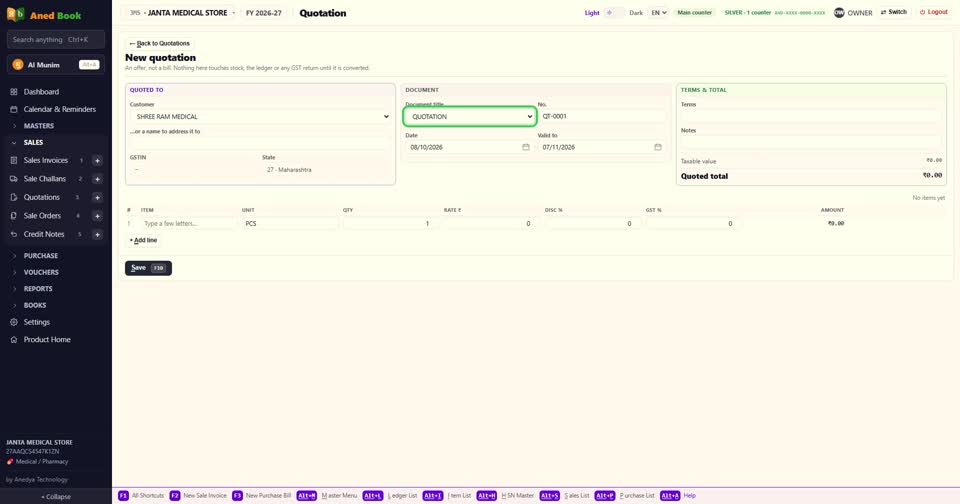Click the Switch user button
The width and height of the screenshot is (960, 504).
(x=894, y=12)
